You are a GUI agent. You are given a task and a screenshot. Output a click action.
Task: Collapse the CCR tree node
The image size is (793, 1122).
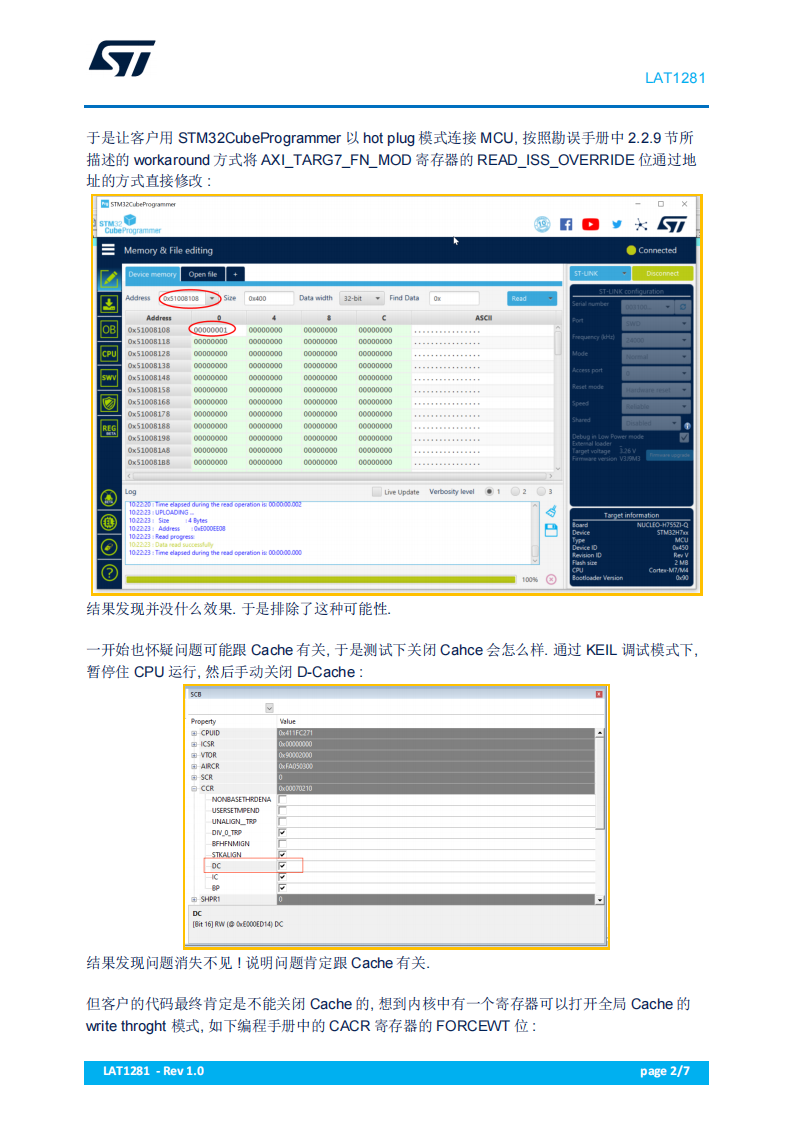(194, 789)
